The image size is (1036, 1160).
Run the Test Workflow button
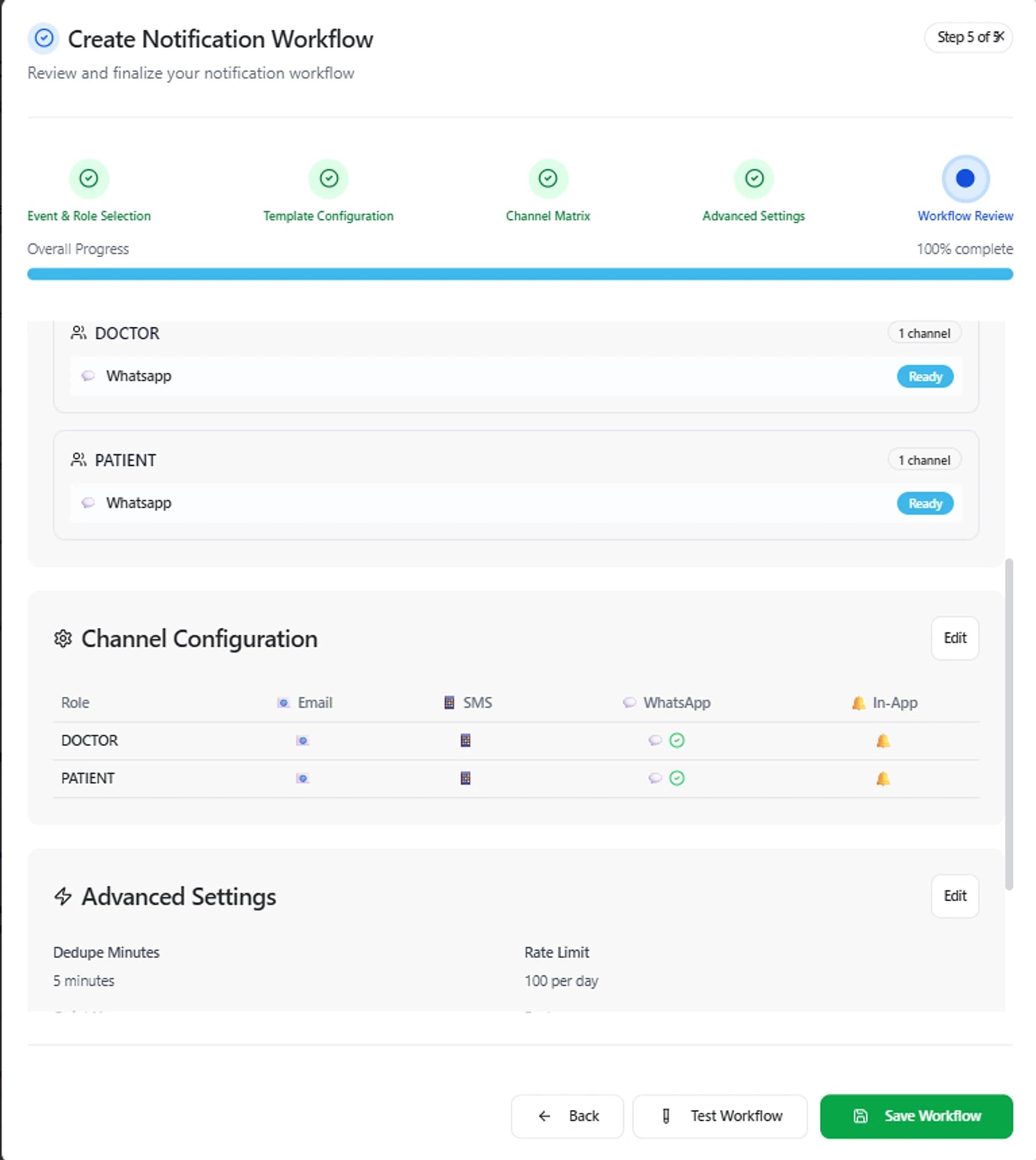pos(720,1116)
